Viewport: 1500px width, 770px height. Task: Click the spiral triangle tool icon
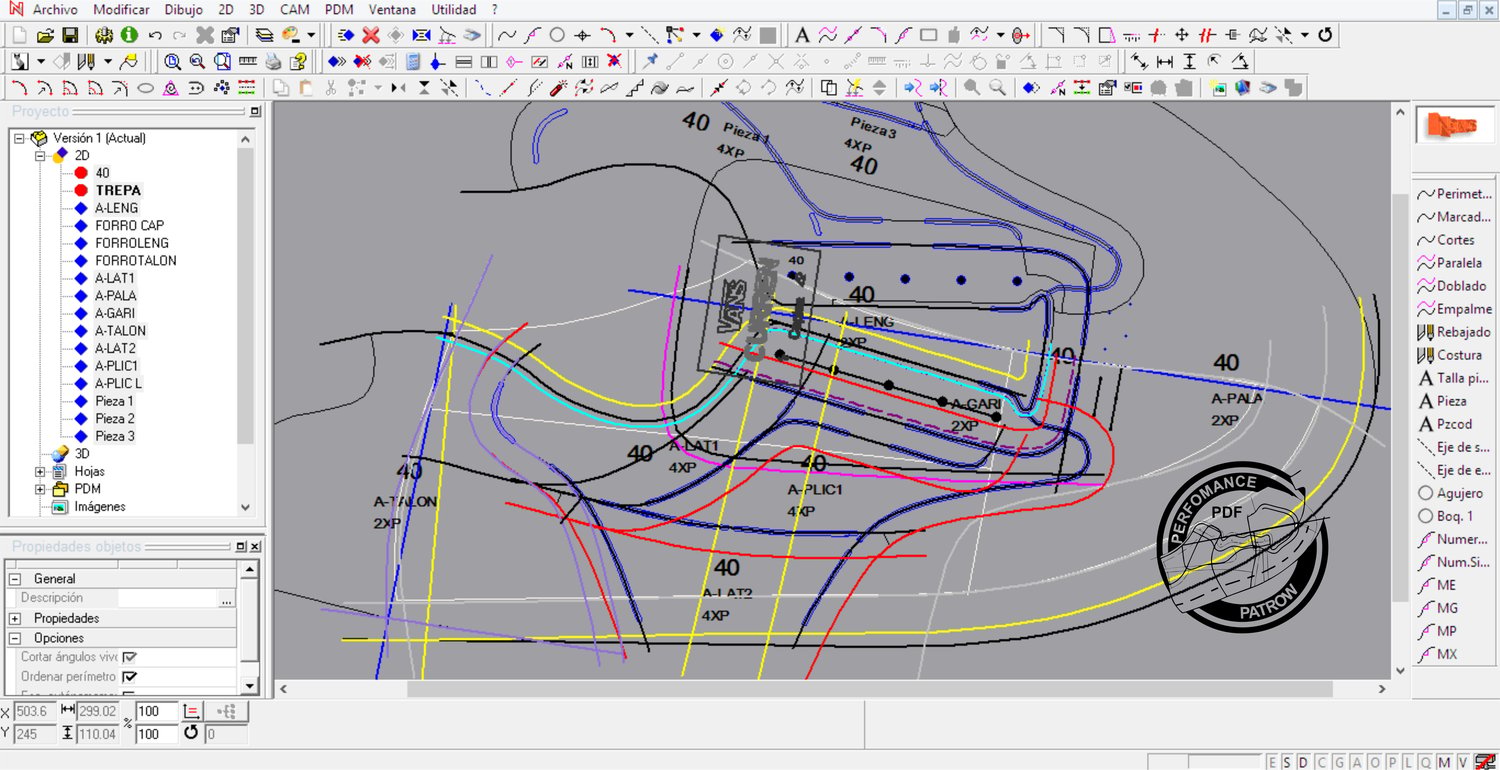(171, 88)
